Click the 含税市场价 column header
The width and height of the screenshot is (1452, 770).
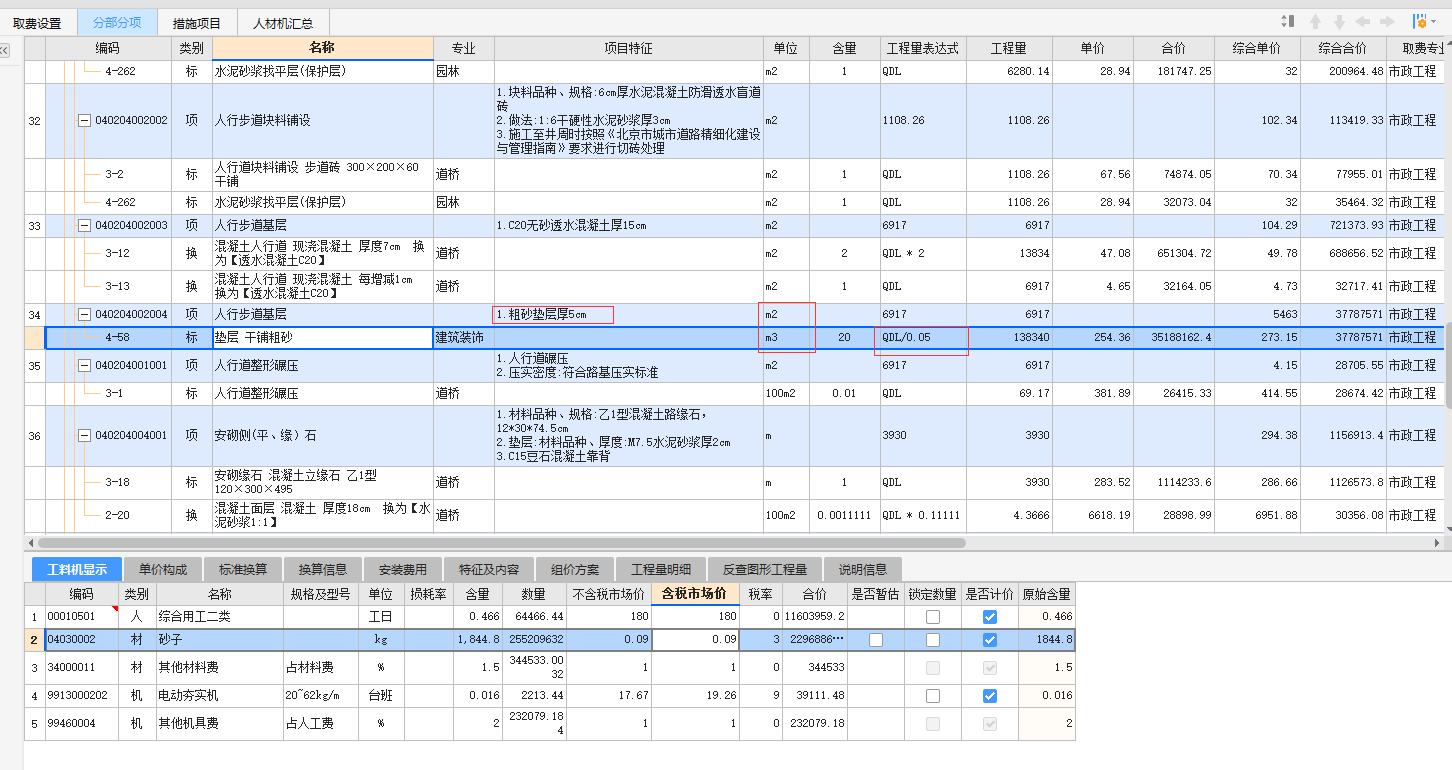click(x=694, y=594)
